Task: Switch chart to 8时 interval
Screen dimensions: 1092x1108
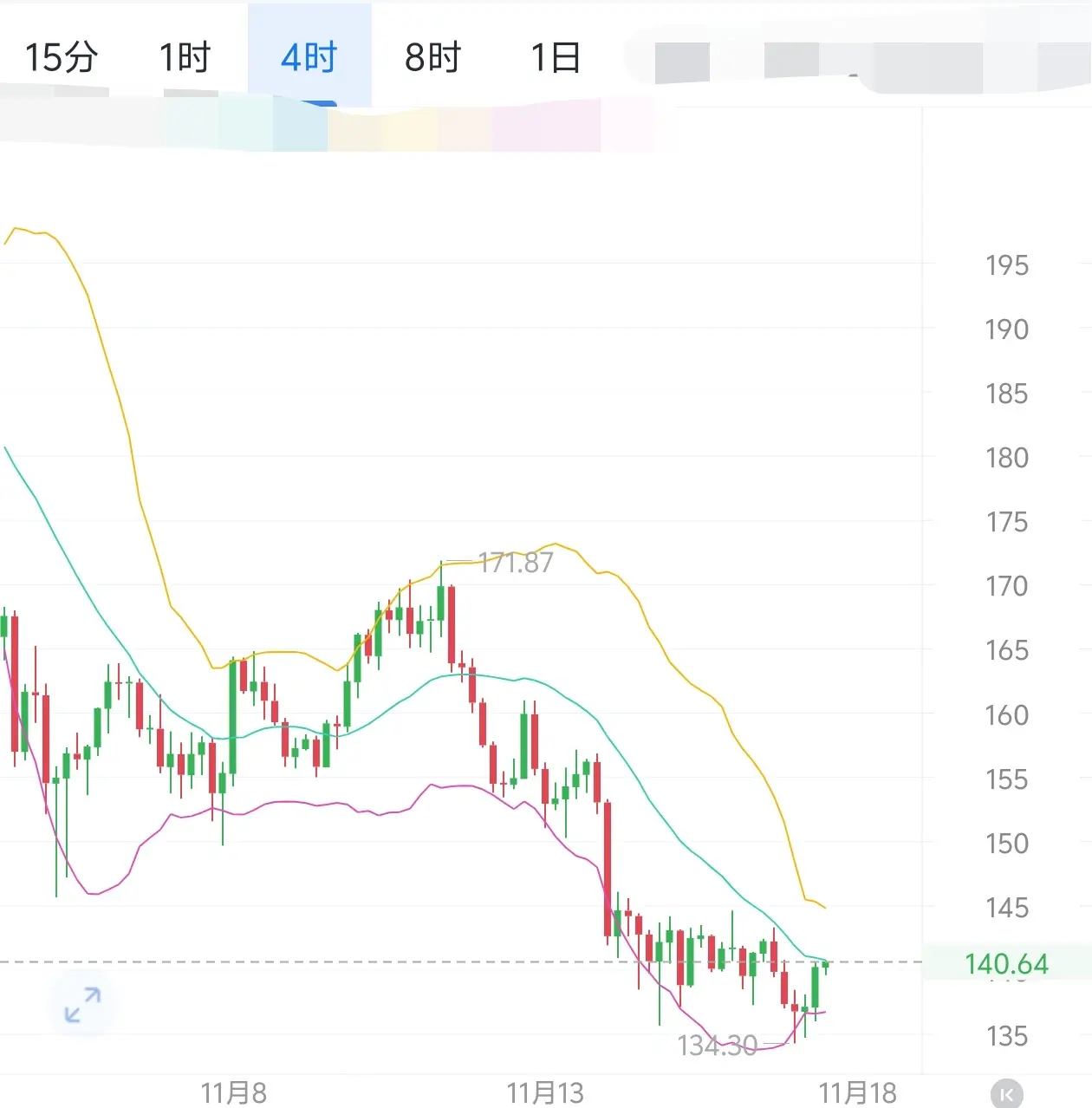Action: pos(433,57)
